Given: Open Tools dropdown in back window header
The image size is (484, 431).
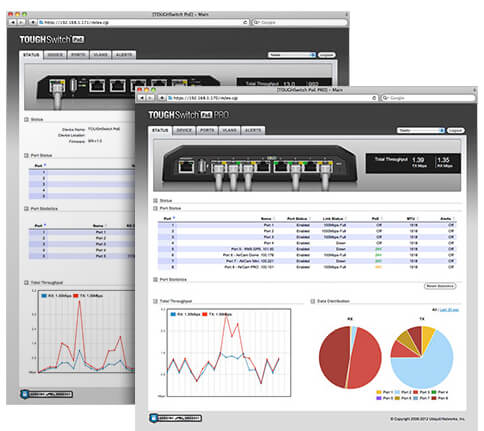Looking at the screenshot, I should [292, 55].
